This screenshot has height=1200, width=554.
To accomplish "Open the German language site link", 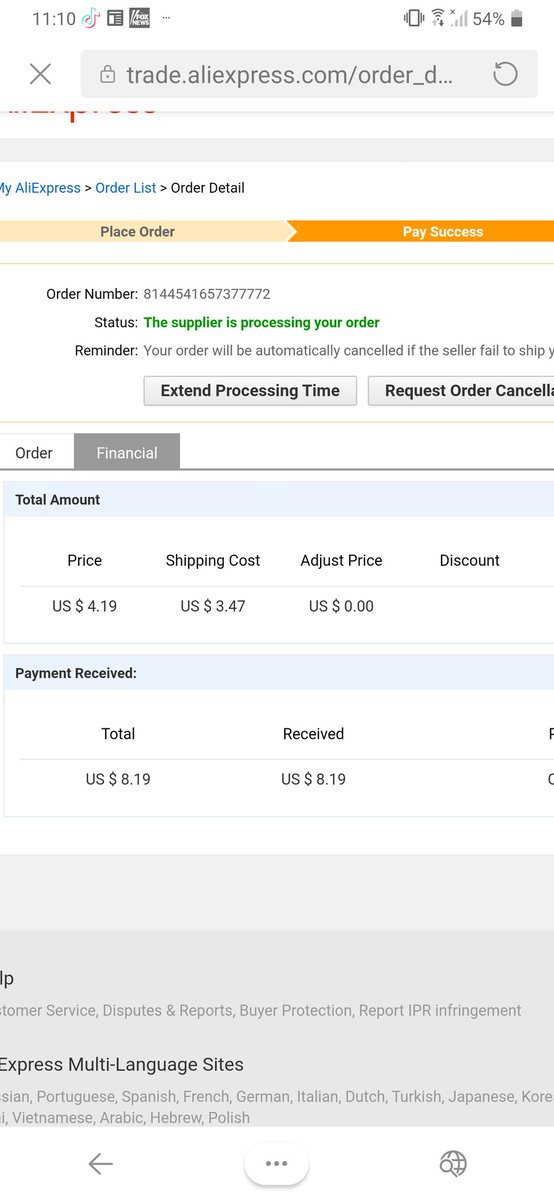I will coord(265,1097).
